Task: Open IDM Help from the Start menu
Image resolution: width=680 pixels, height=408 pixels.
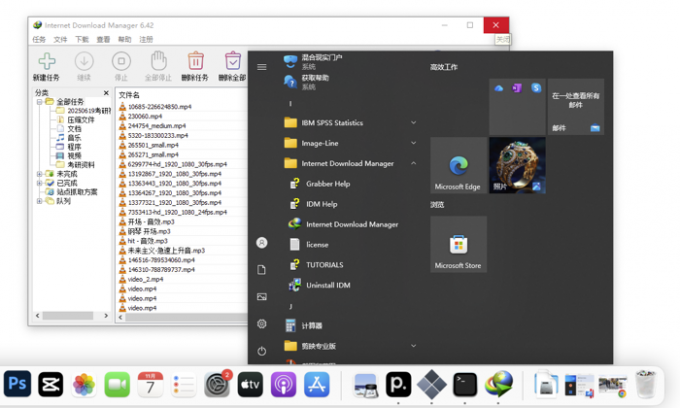Action: coord(321,204)
